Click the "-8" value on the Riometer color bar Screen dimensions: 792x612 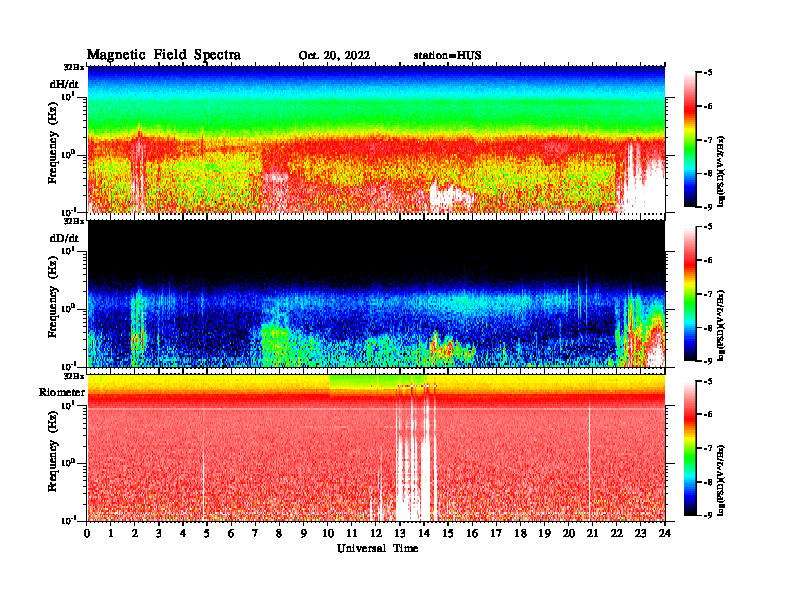[x=707, y=482]
